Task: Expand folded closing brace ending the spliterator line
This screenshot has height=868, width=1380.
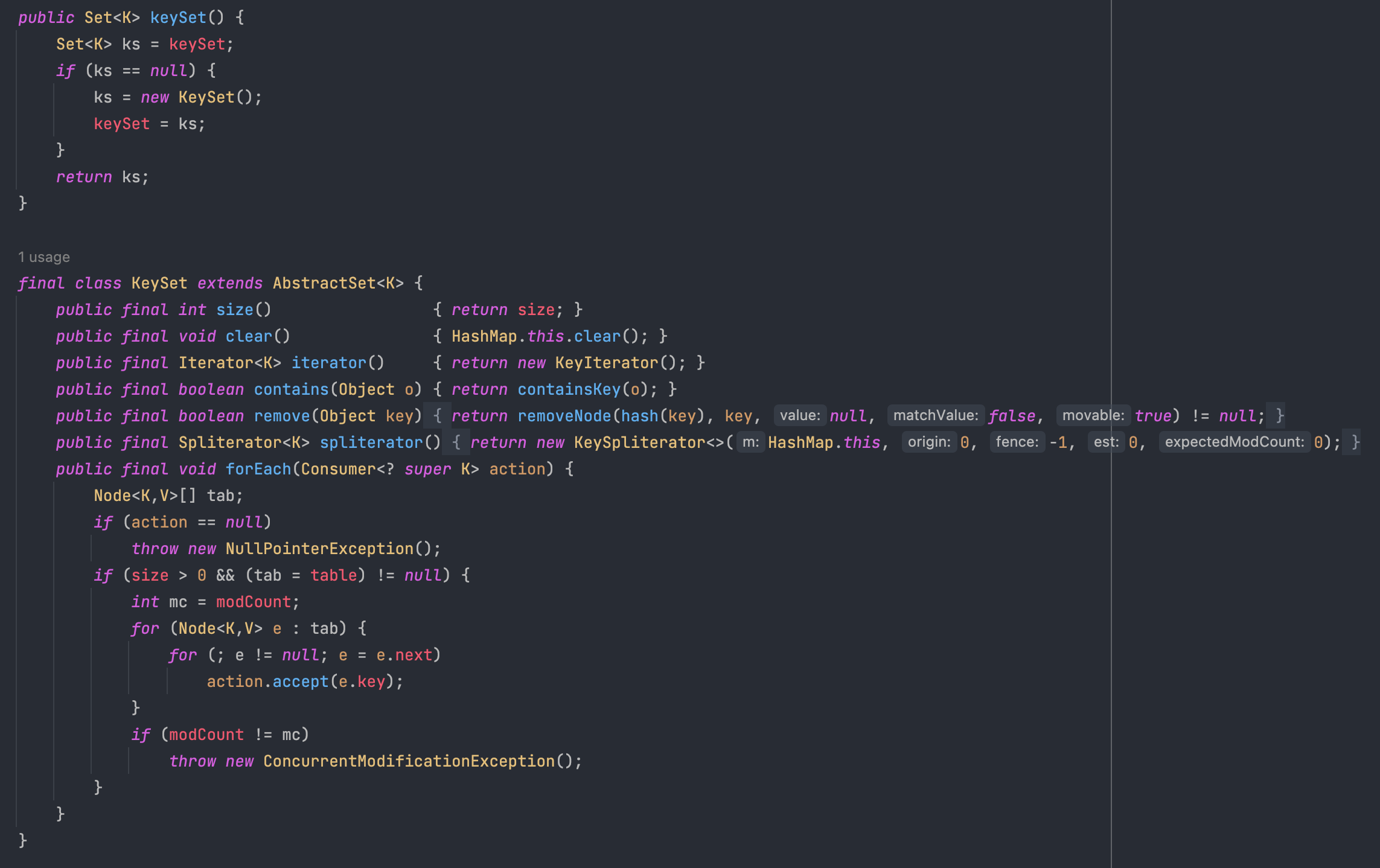Action: pyautogui.click(x=1355, y=442)
